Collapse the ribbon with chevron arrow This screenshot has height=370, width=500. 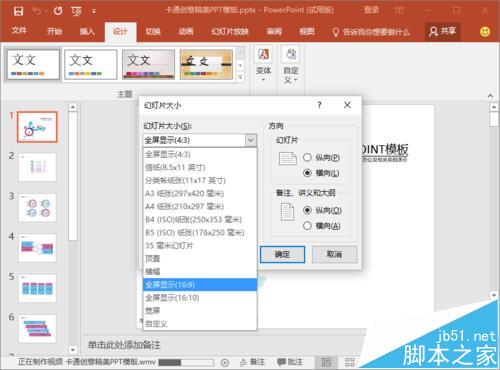pyautogui.click(x=490, y=96)
